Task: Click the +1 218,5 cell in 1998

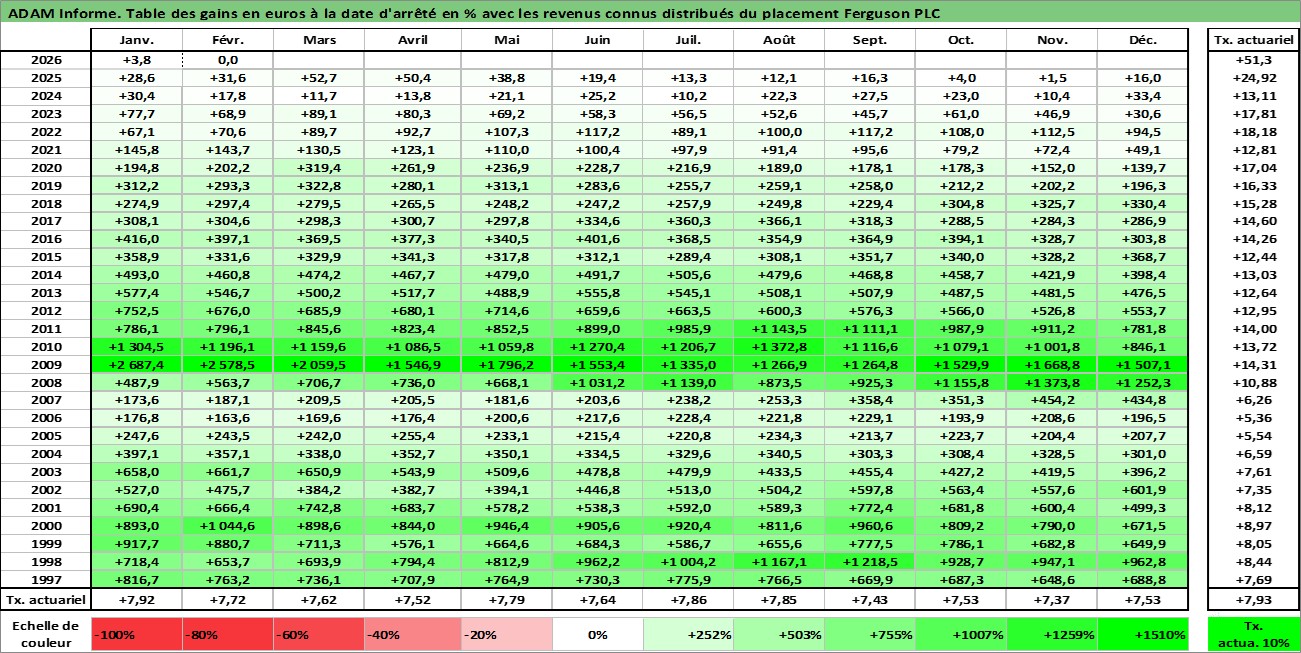Action: [869, 562]
